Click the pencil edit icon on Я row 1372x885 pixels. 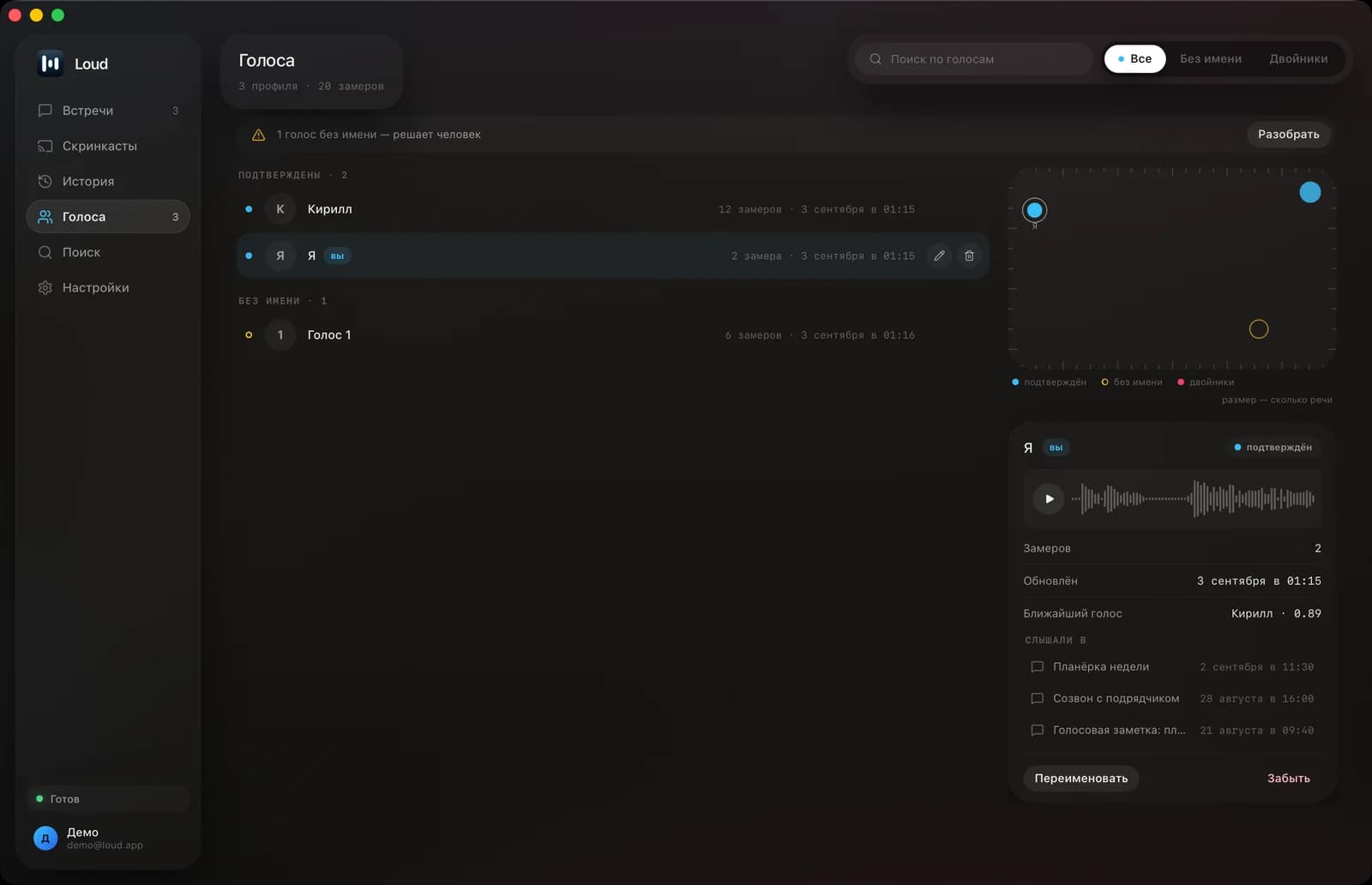(x=940, y=256)
